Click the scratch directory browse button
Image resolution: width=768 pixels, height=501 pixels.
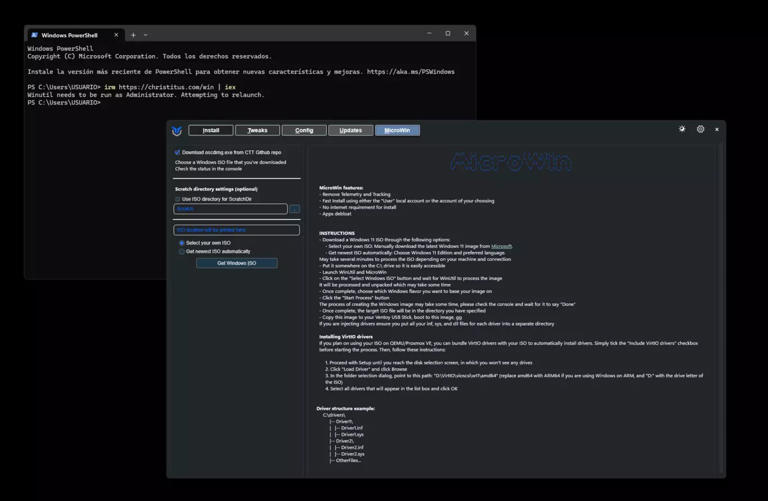tap(294, 209)
